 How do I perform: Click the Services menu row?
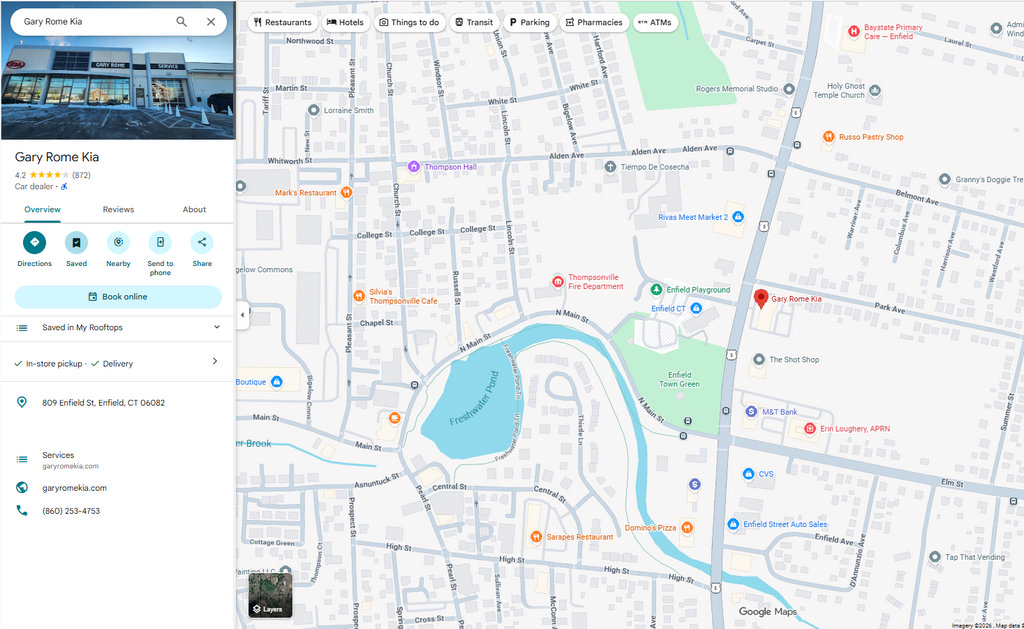pos(118,460)
